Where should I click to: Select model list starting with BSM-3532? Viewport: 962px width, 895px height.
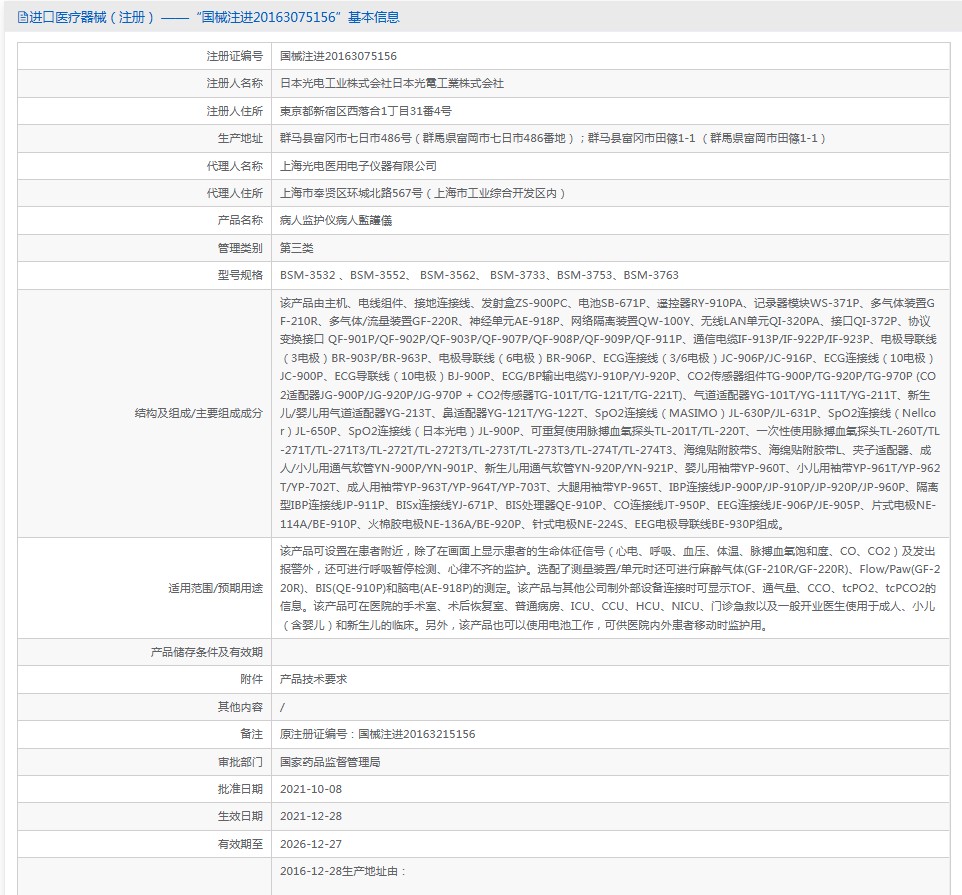(x=479, y=275)
